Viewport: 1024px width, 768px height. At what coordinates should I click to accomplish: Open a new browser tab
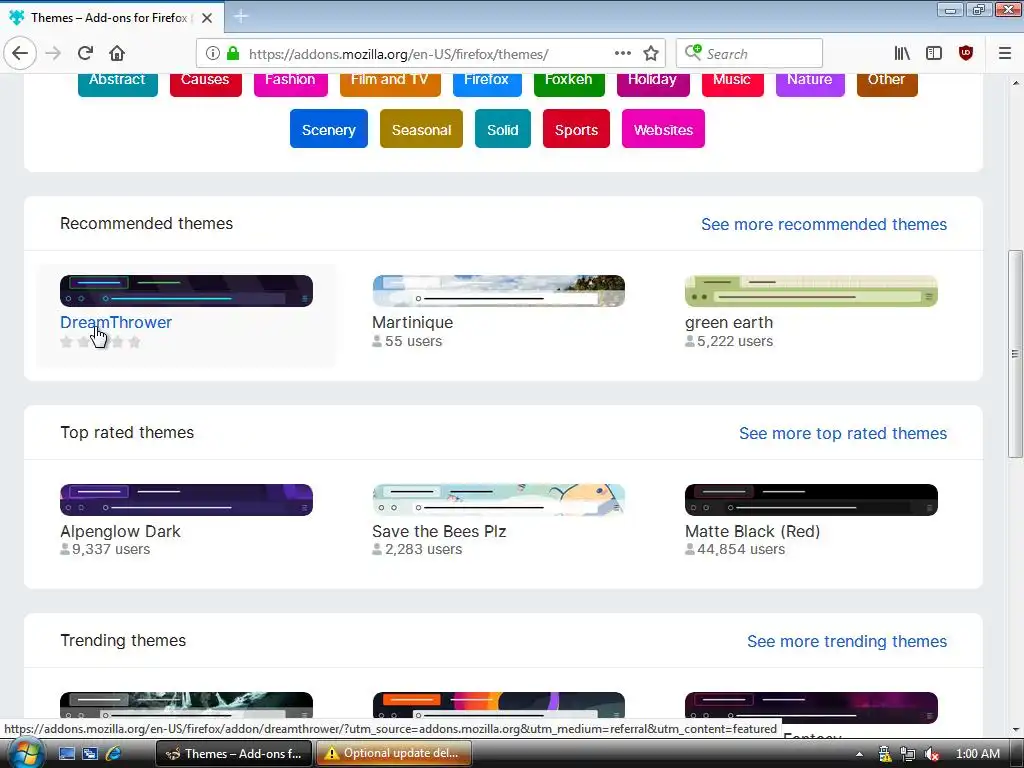[x=240, y=17]
